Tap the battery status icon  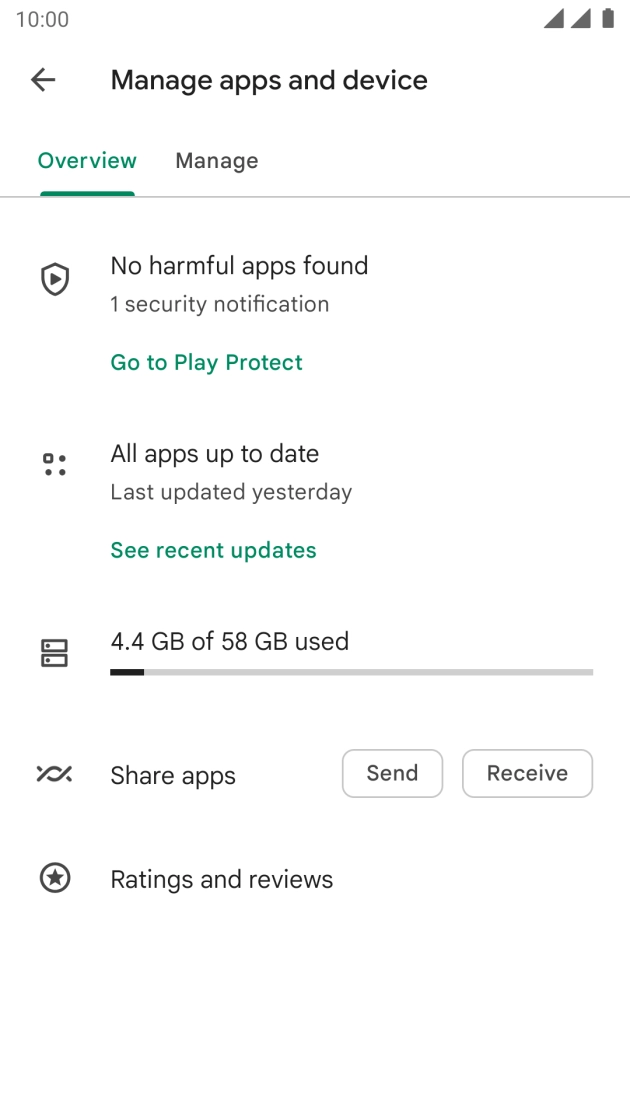608,19
